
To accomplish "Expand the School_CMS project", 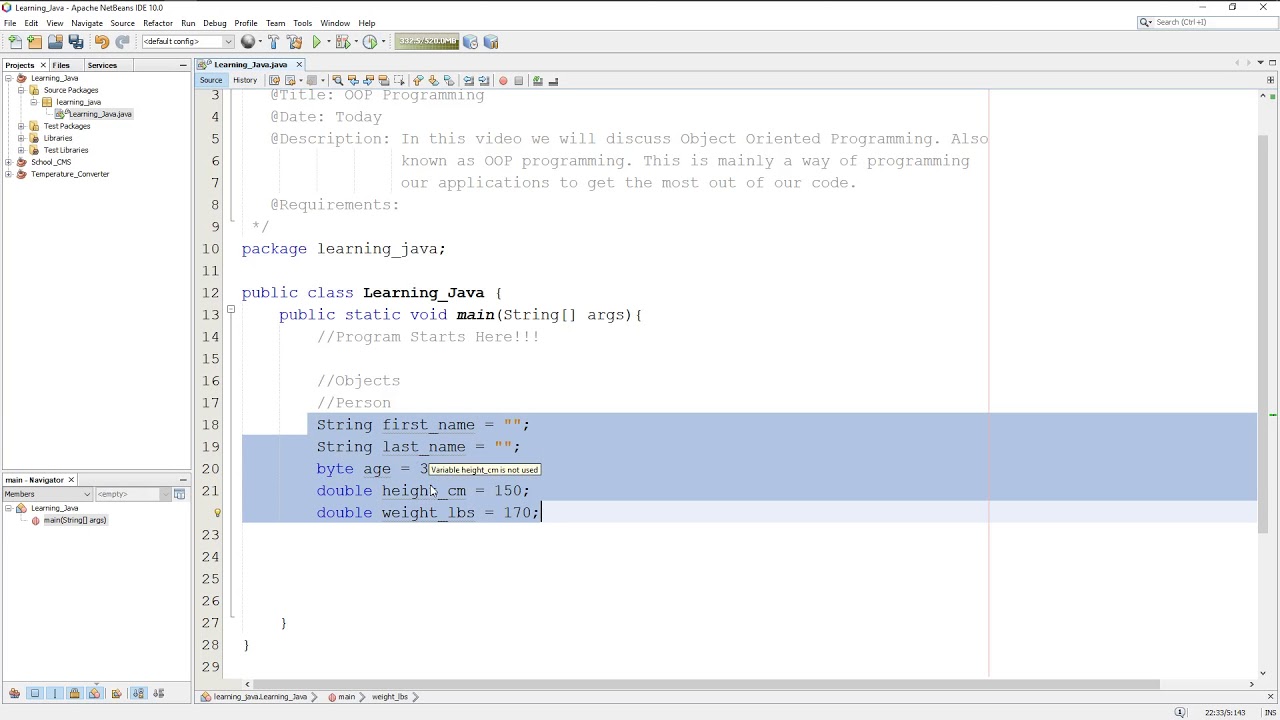I will tap(9, 162).
